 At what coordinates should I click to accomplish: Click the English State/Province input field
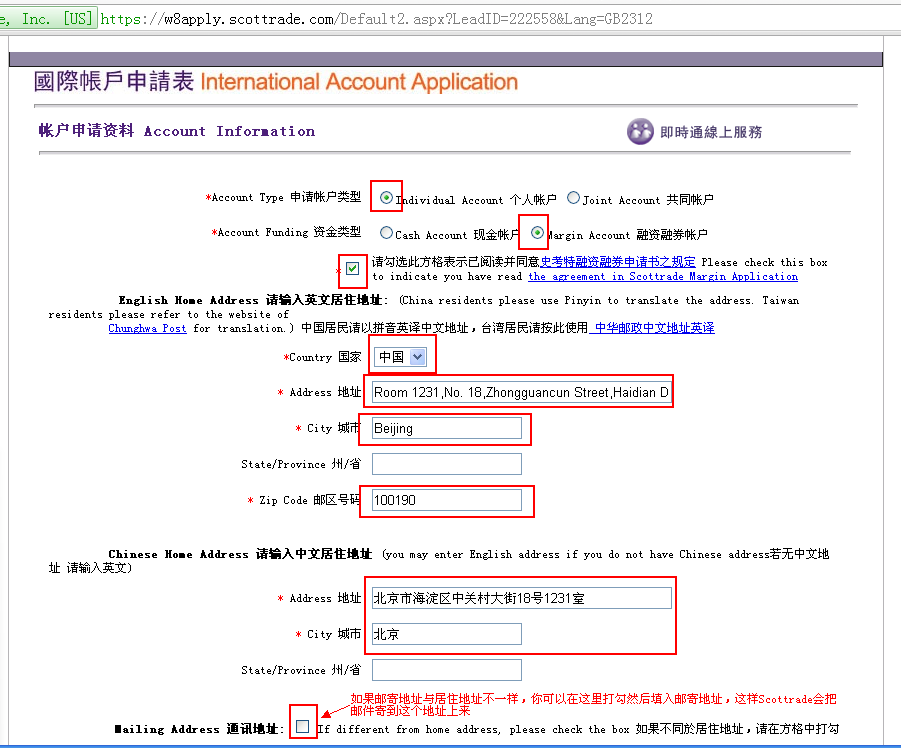[447, 464]
